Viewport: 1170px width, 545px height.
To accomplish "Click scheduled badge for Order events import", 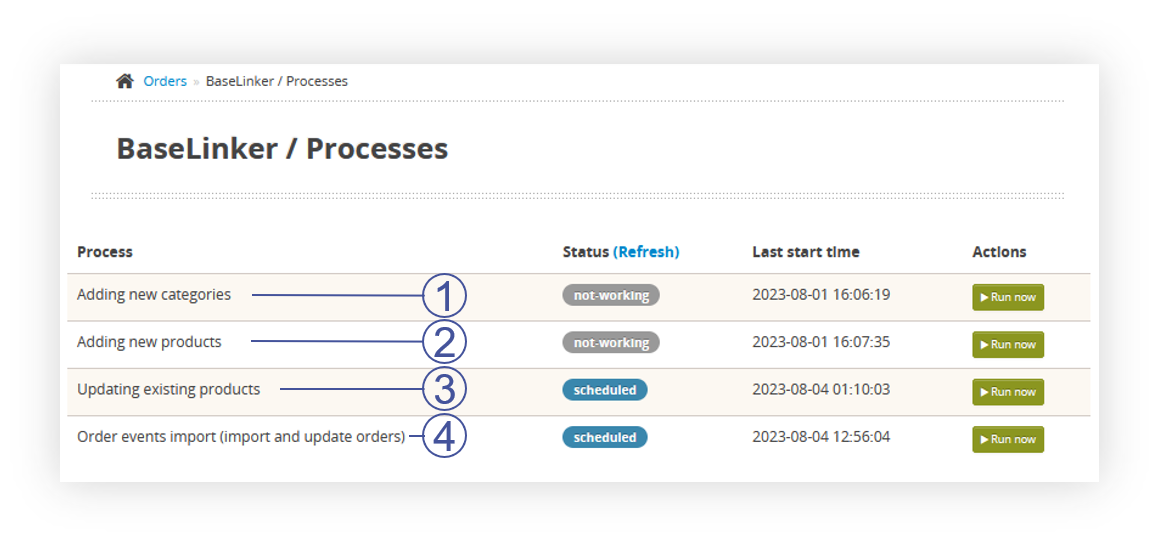I will click(605, 437).
